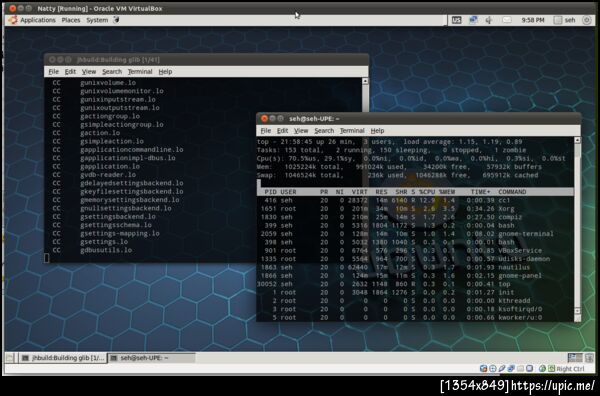Click gunixvolumemonitor.lo in build output
The height and width of the screenshot is (396, 600).
(122, 91)
